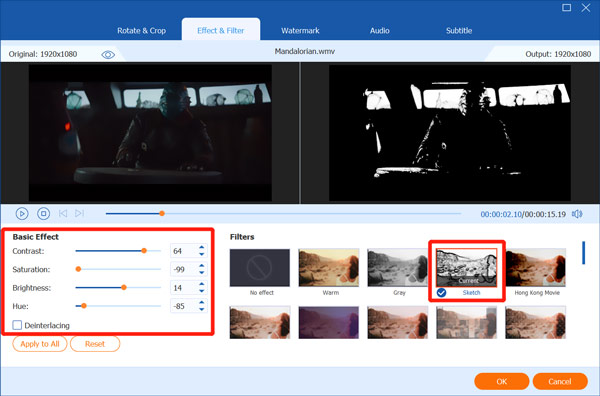Click the Mandalorian.wmv file name
600x396 pixels.
tap(305, 51)
